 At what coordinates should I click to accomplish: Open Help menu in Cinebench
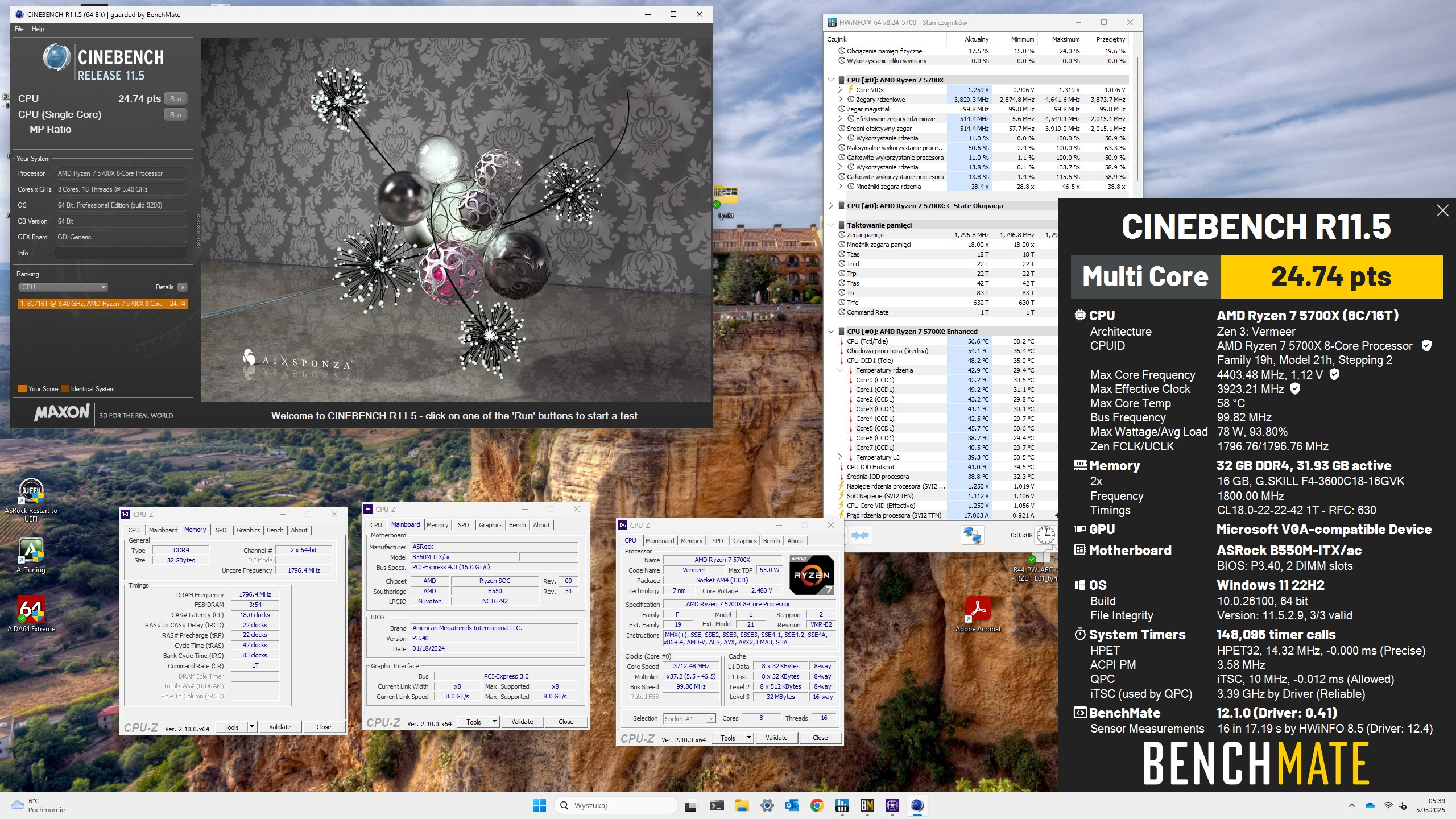tap(38, 29)
